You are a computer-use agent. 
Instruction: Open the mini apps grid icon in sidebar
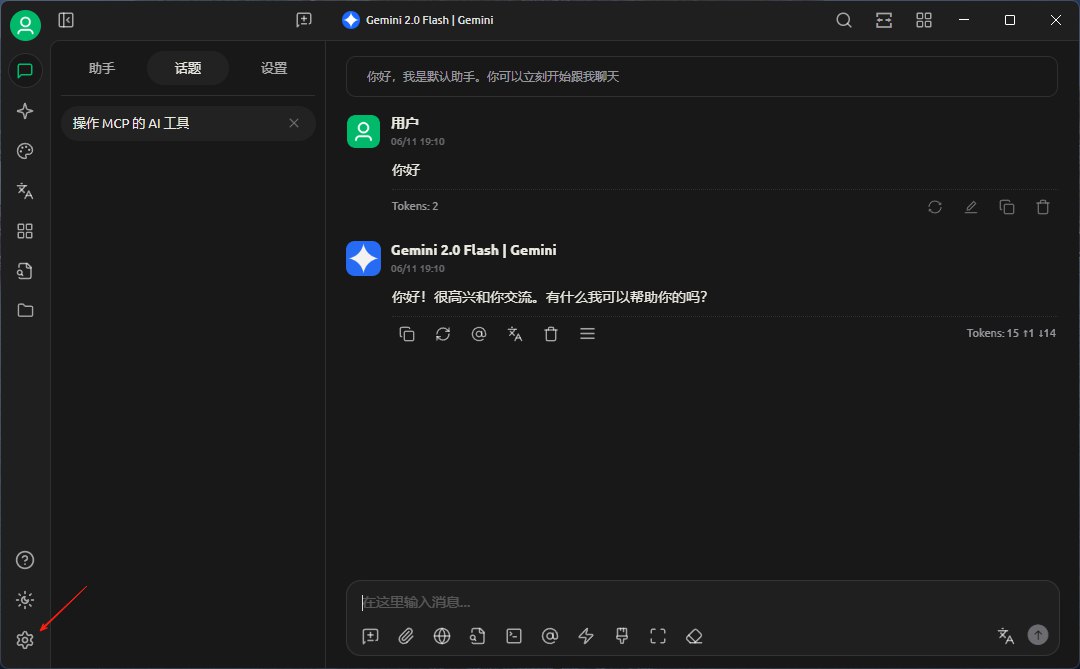tap(25, 231)
